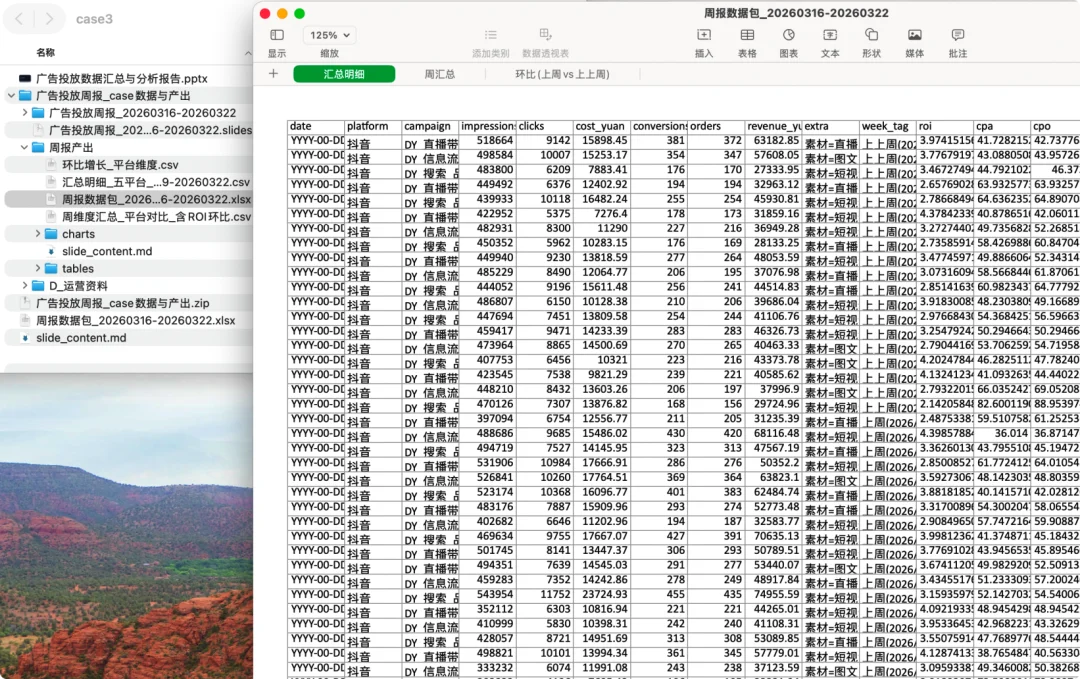
Task: Collapse the 周报产出 folder
Action: point(23,147)
